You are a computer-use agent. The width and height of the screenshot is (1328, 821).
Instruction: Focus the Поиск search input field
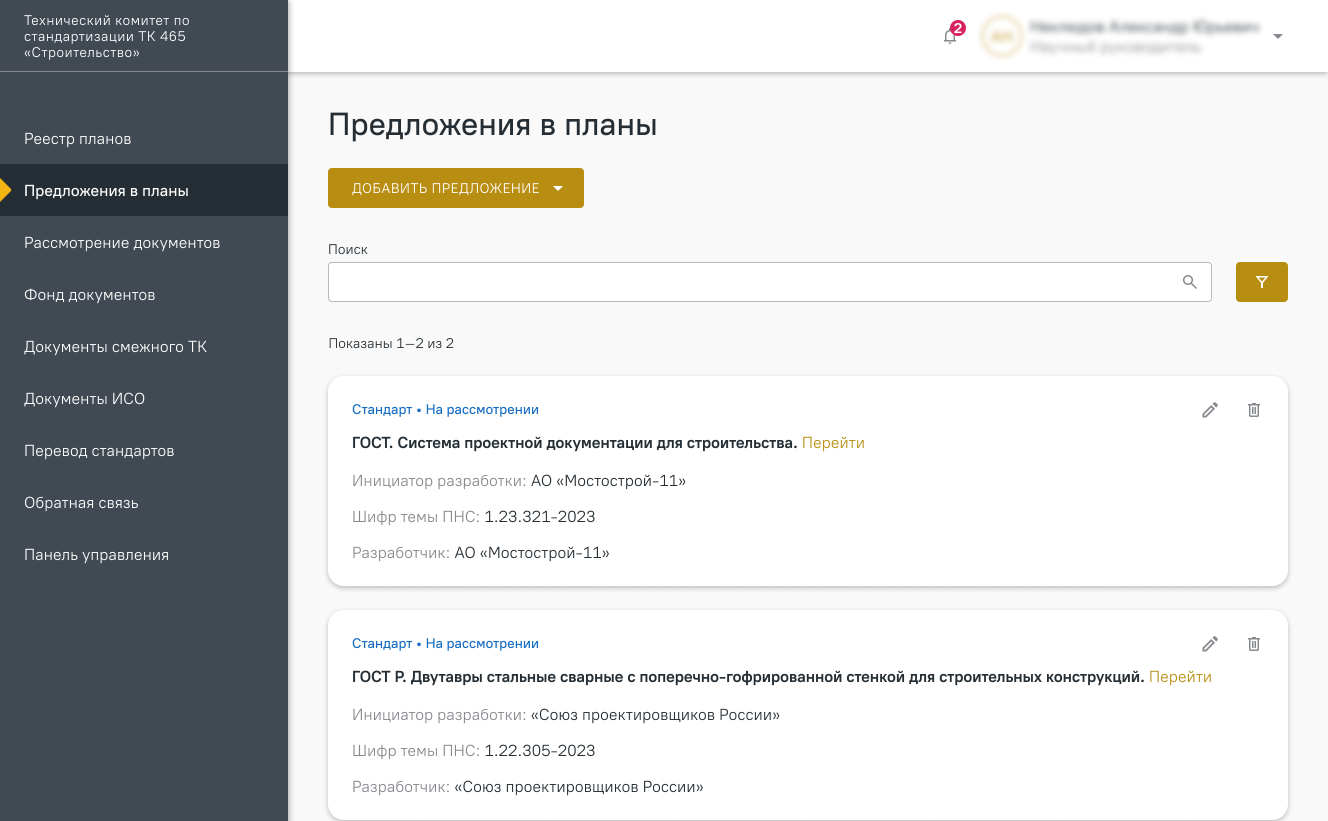click(x=750, y=282)
